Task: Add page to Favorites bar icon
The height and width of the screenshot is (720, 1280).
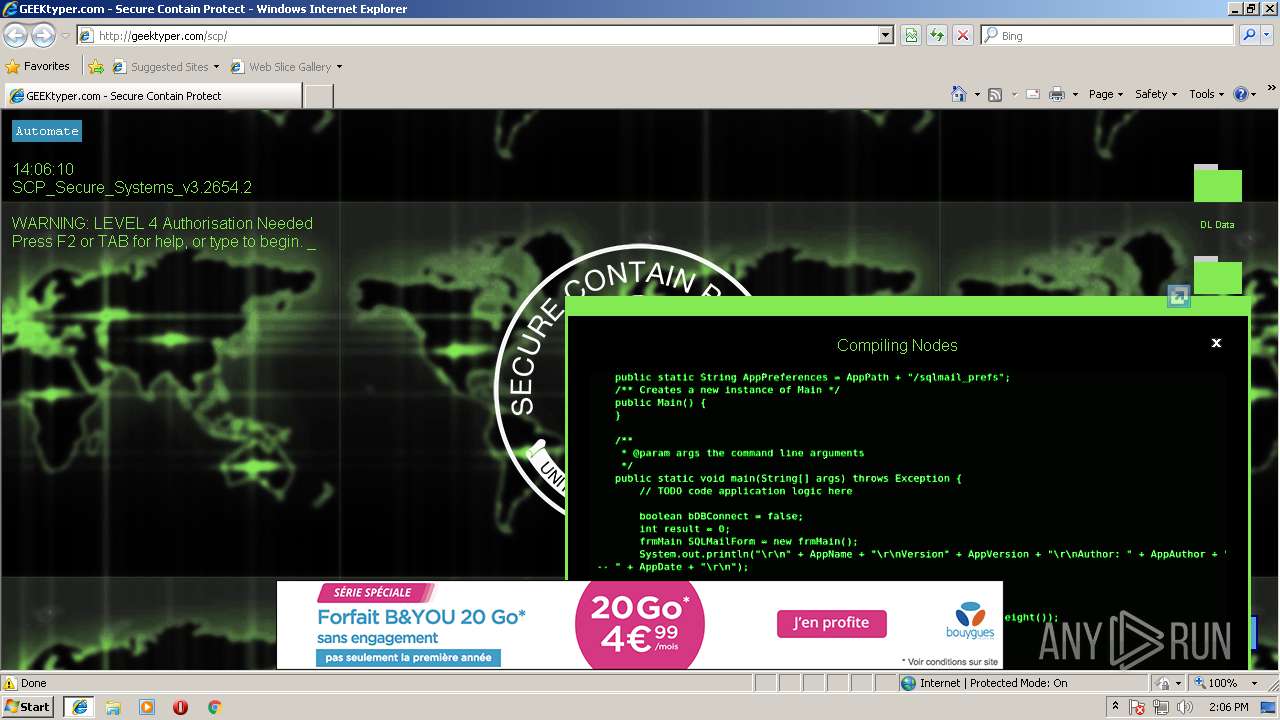Action: tap(96, 67)
